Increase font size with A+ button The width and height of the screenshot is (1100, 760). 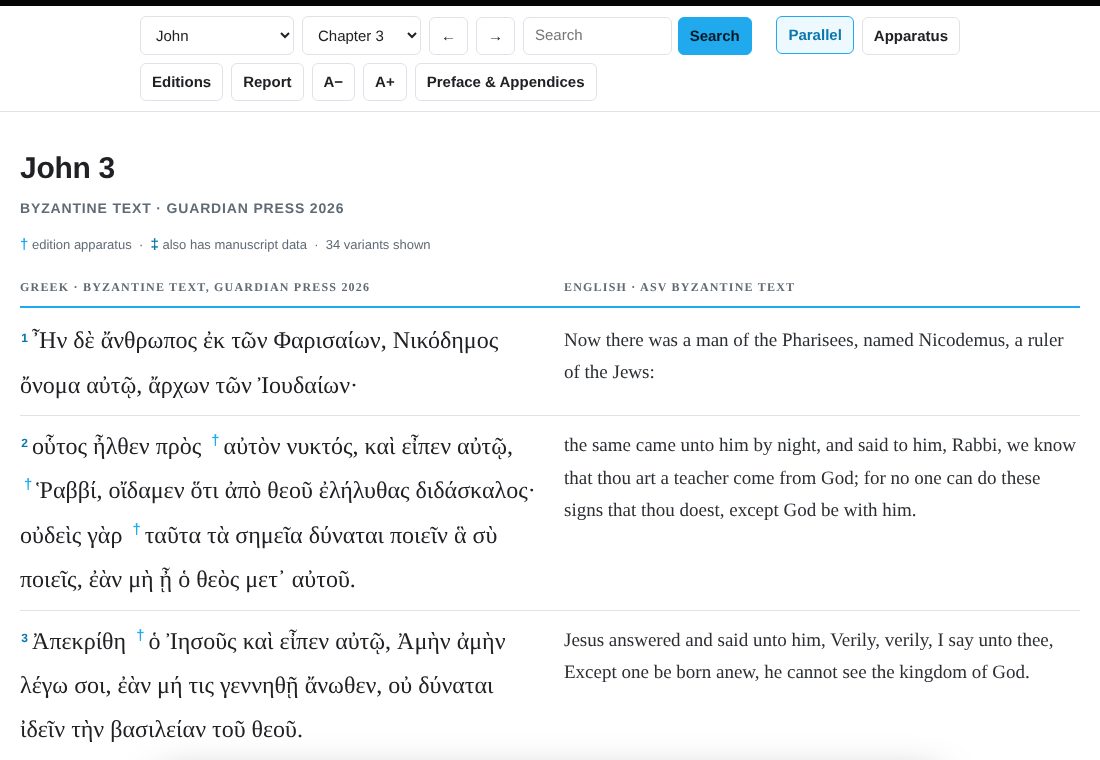click(384, 82)
